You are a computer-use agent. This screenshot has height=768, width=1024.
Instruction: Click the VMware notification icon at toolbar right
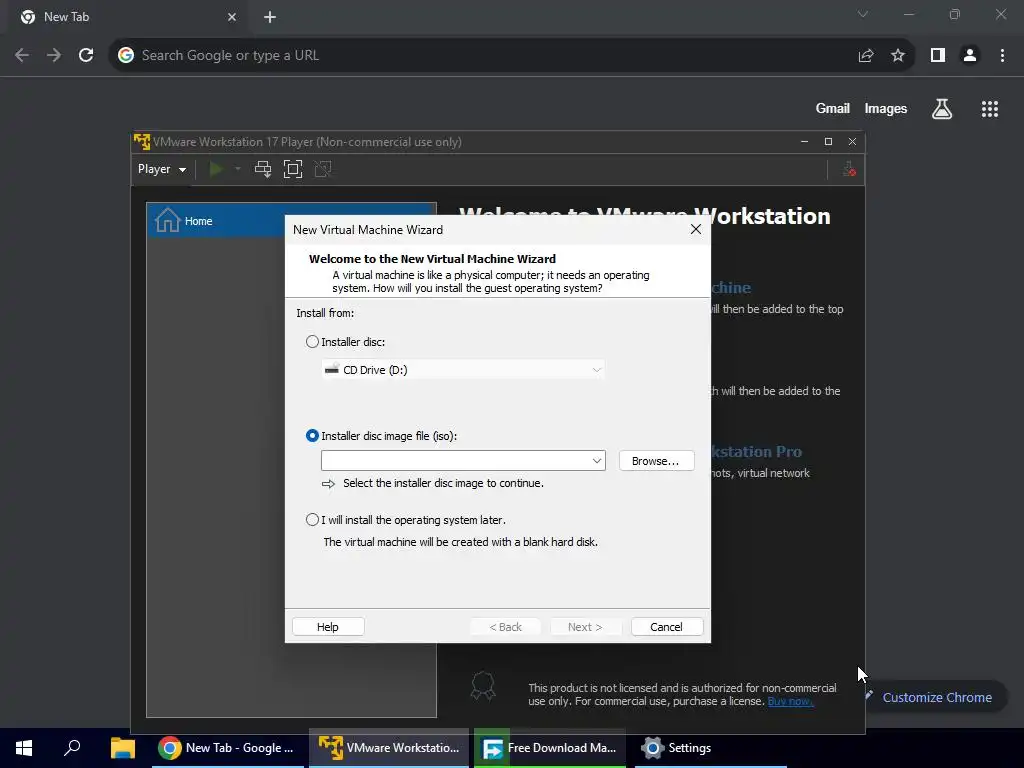pos(849,169)
